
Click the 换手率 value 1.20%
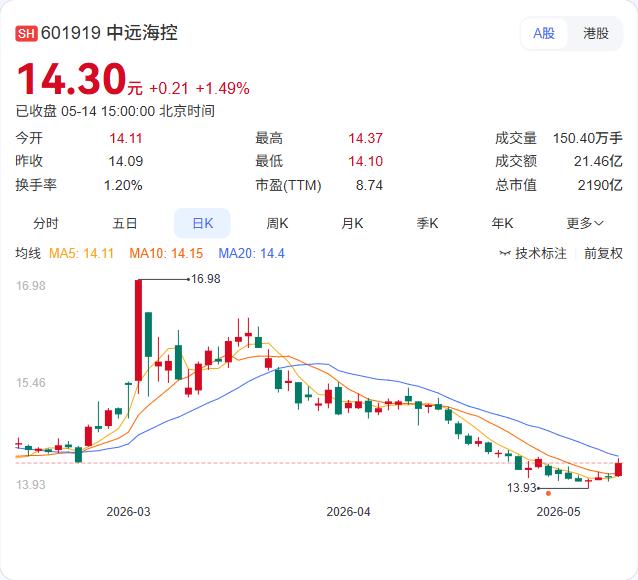pos(123,185)
